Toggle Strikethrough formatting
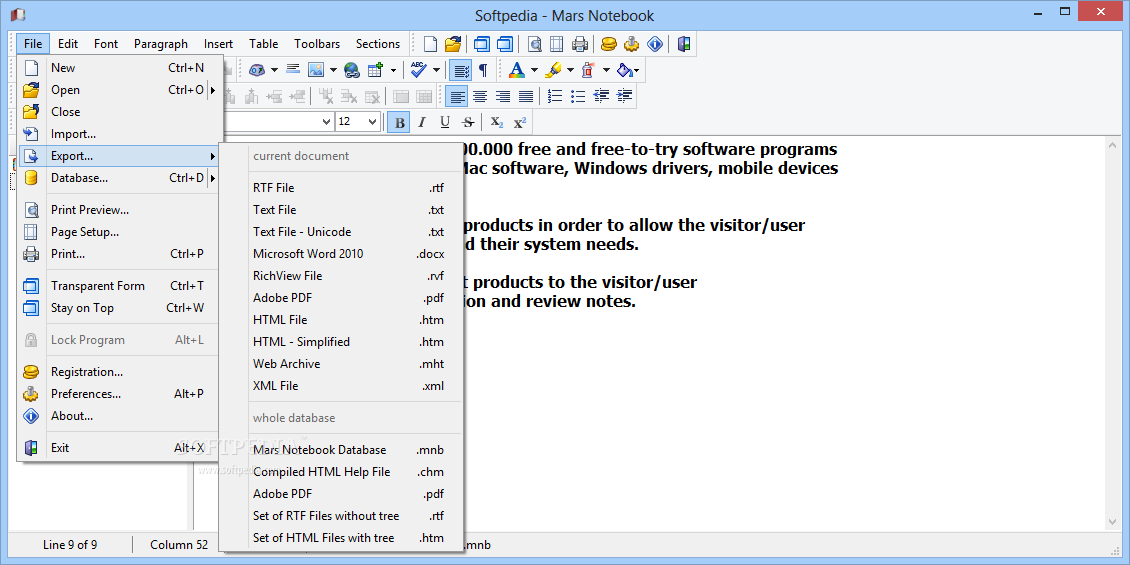1130x565 pixels. click(x=468, y=122)
